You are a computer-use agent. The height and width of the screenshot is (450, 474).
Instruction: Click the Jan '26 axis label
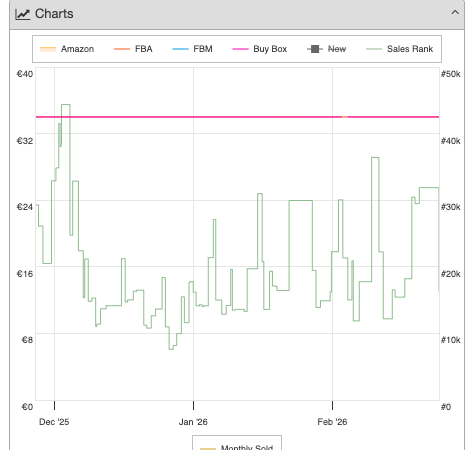click(x=193, y=422)
